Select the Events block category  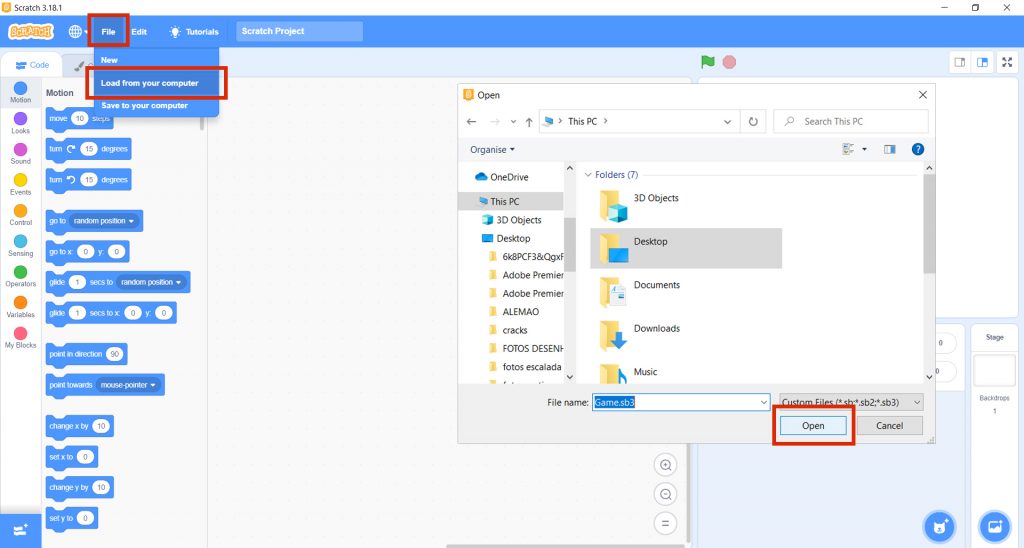click(20, 184)
